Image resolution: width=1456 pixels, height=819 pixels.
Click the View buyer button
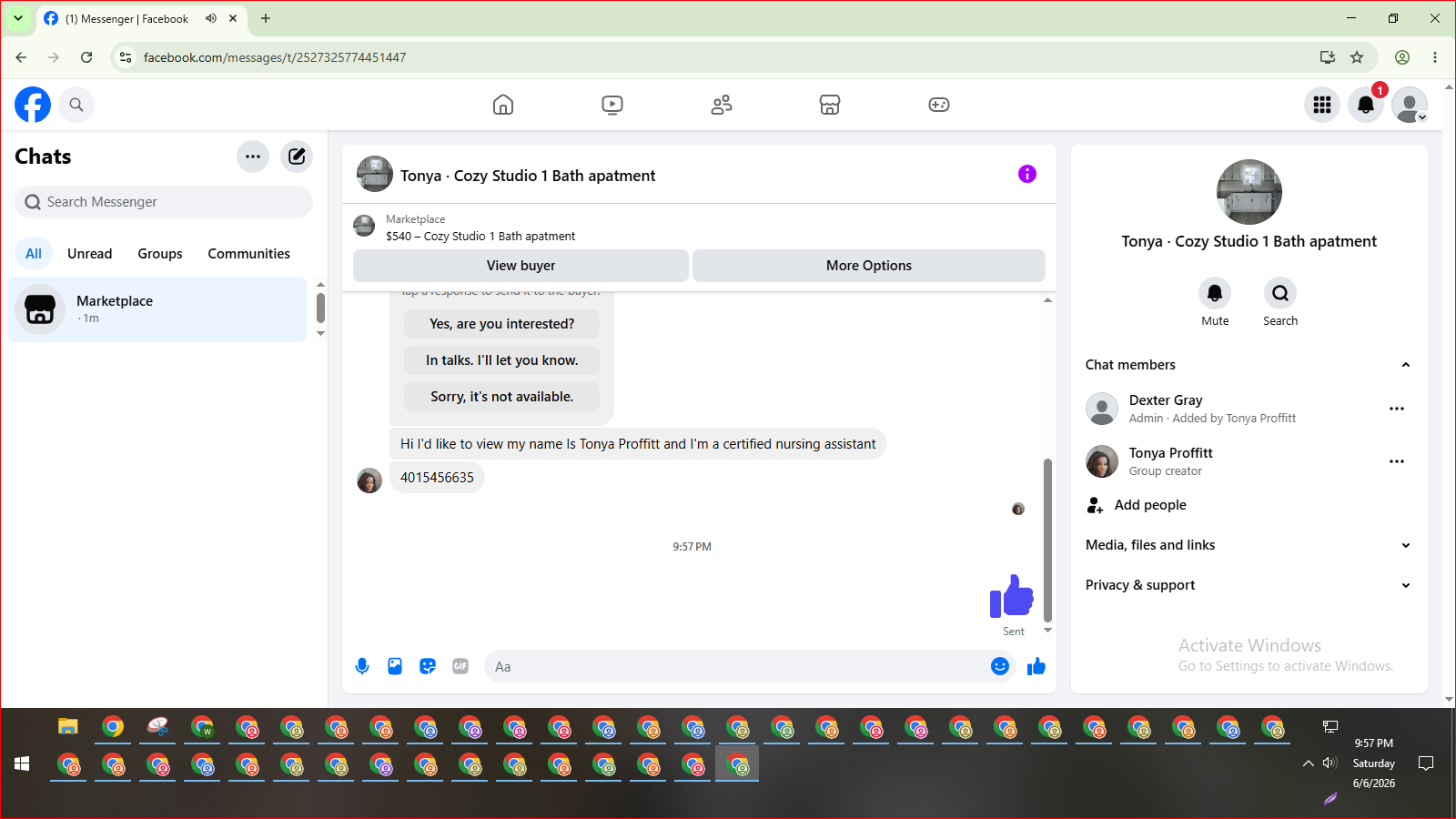click(521, 266)
